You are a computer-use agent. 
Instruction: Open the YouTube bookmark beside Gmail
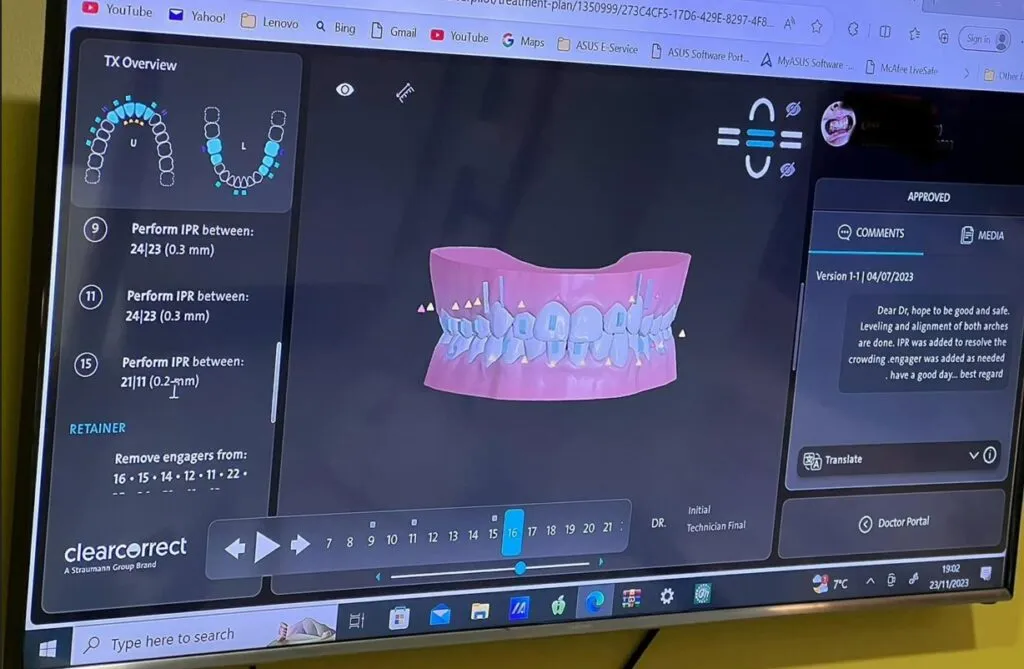point(459,37)
